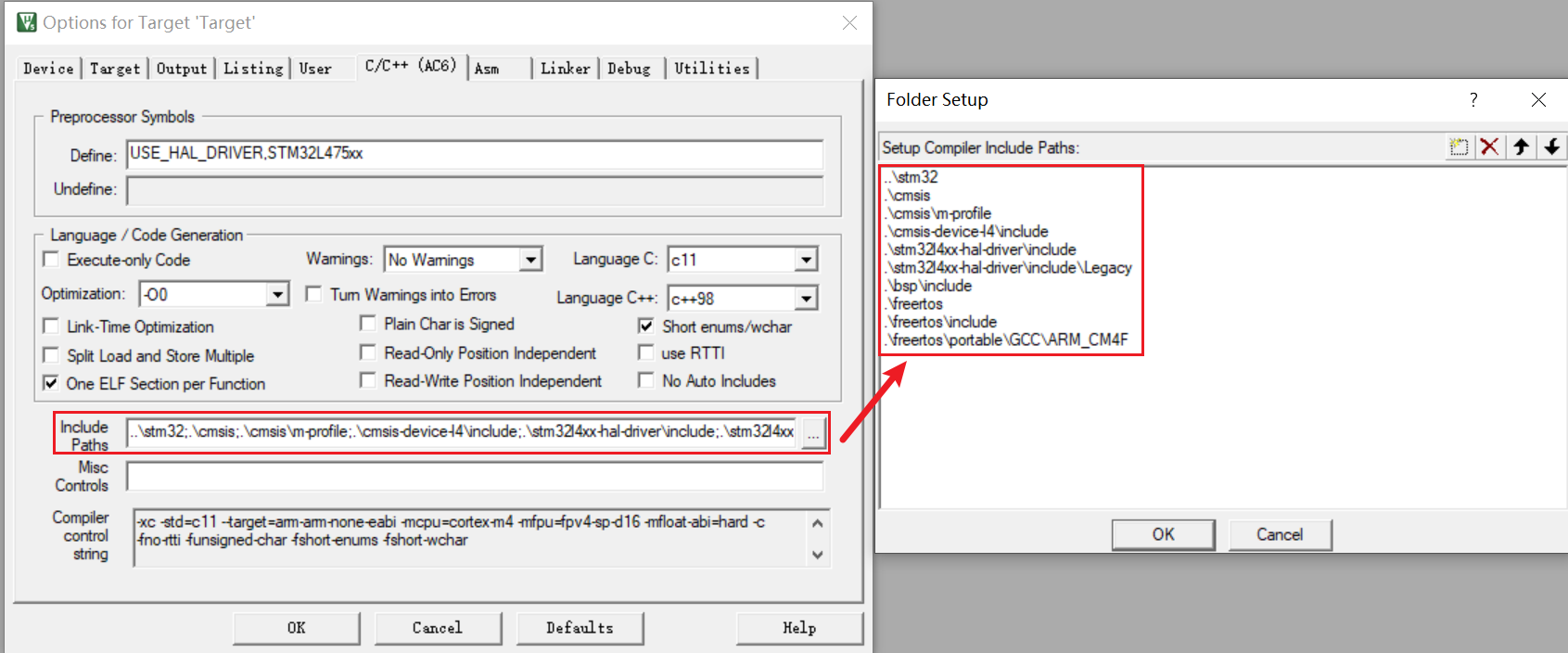
Task: Move selected path down in Folder Setup
Action: 1551,147
